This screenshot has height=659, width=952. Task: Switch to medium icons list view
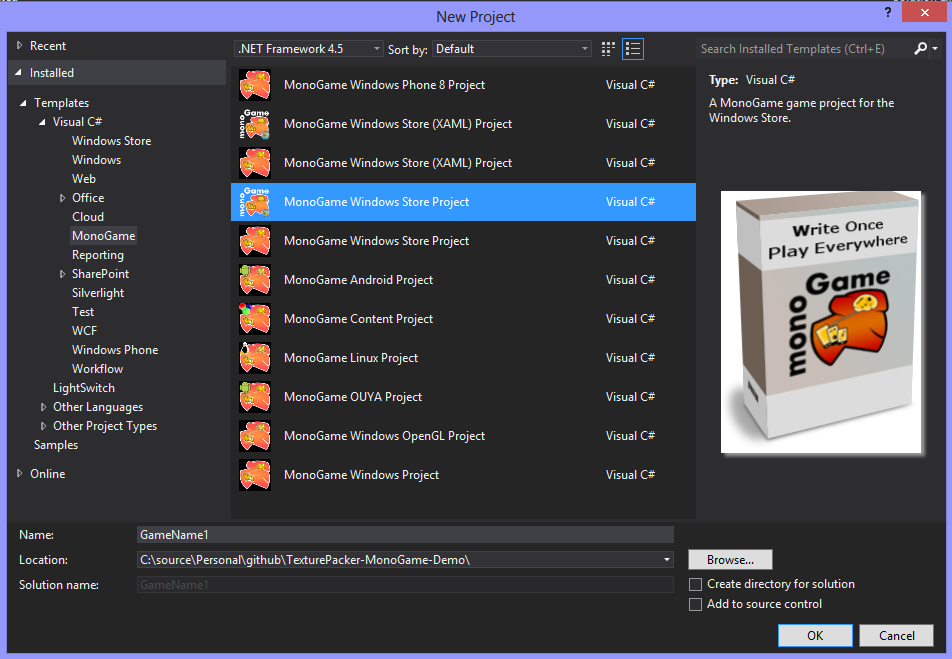pyautogui.click(x=632, y=49)
